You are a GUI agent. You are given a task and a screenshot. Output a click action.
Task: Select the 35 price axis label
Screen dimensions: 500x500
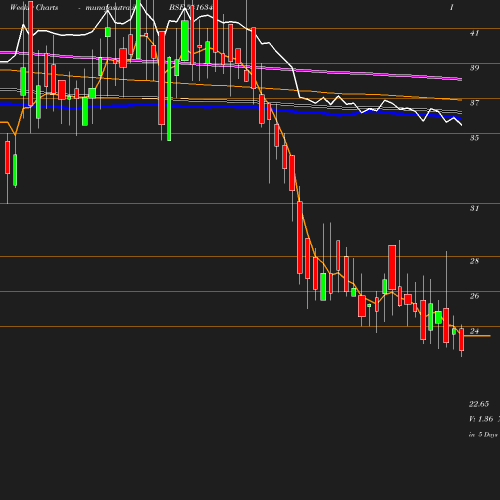pos(474,138)
